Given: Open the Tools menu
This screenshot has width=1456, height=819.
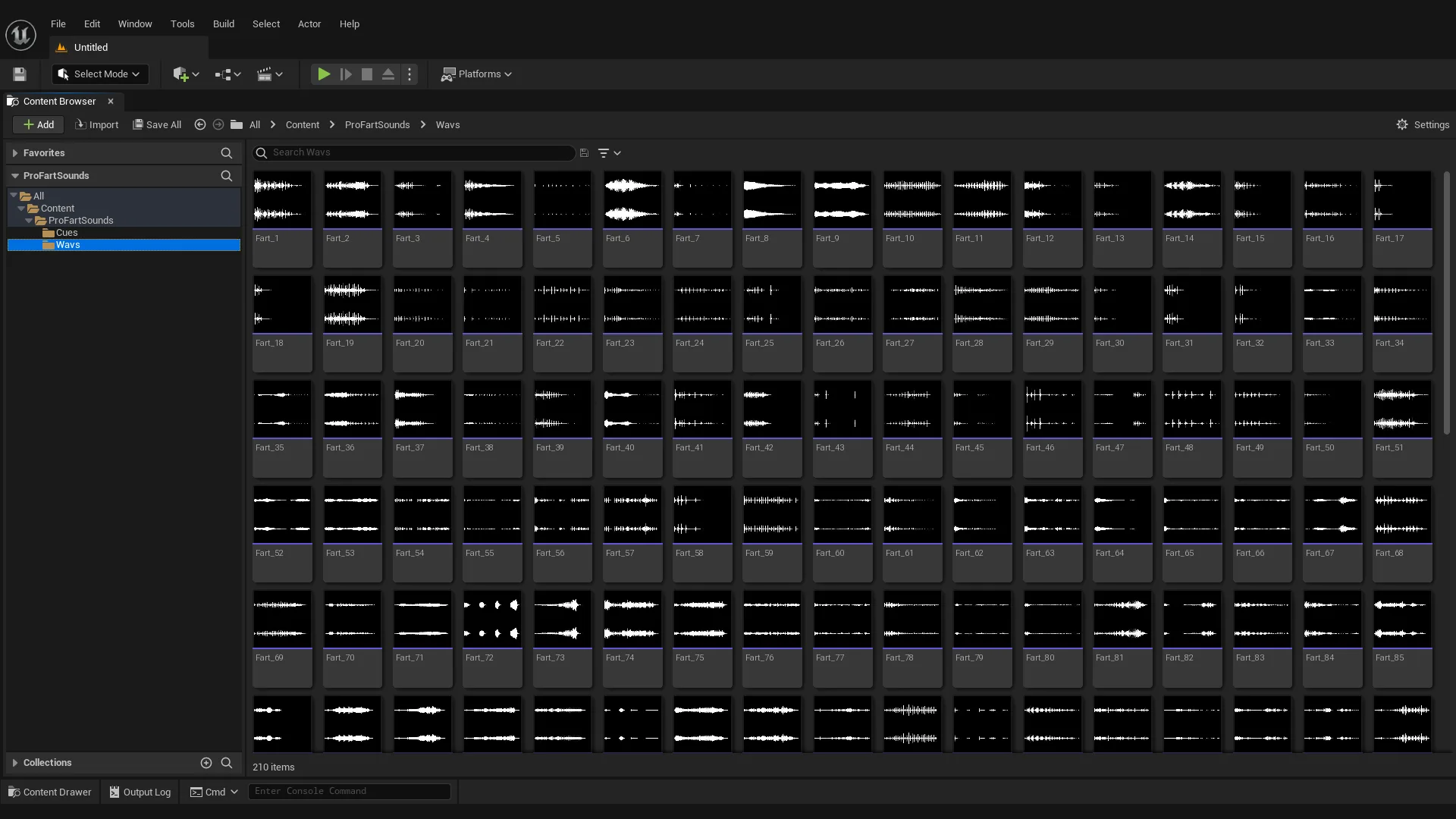Looking at the screenshot, I should pos(183,24).
